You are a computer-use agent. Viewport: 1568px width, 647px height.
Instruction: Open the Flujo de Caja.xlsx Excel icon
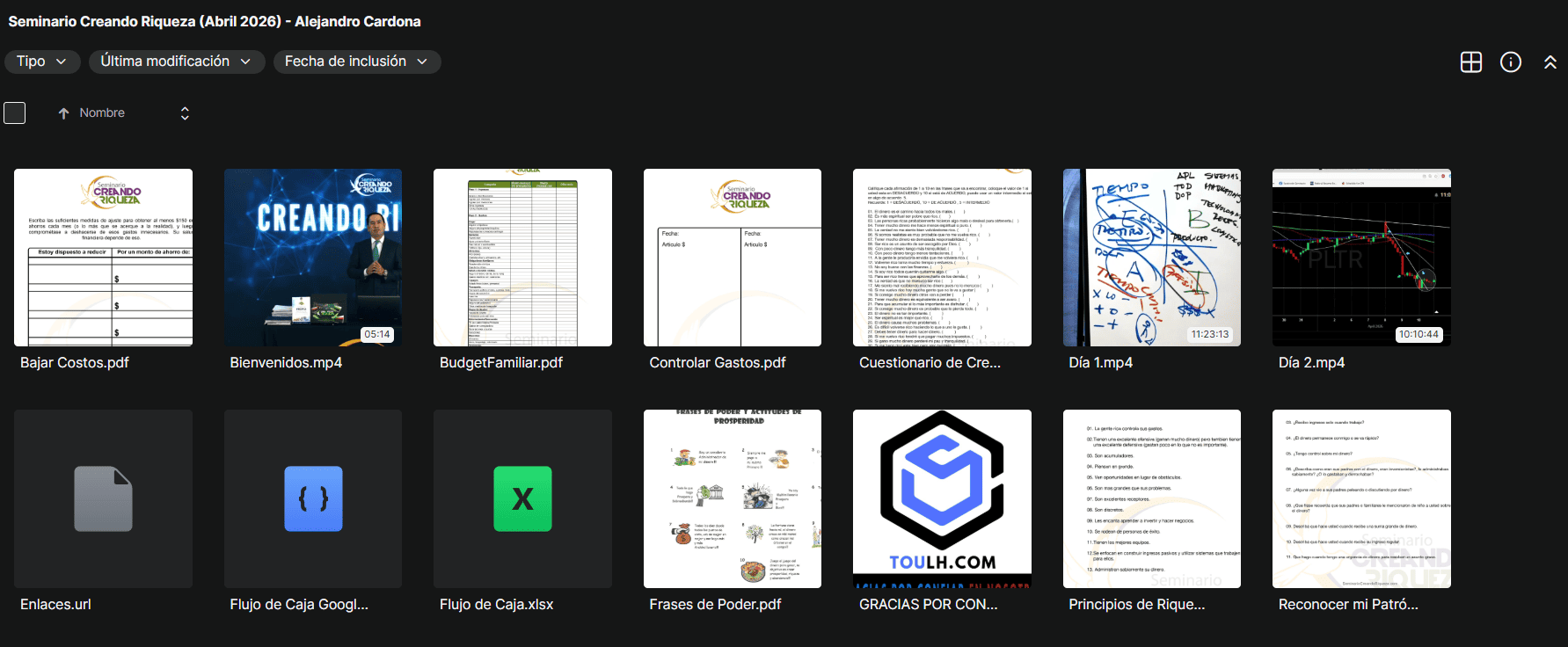522,498
